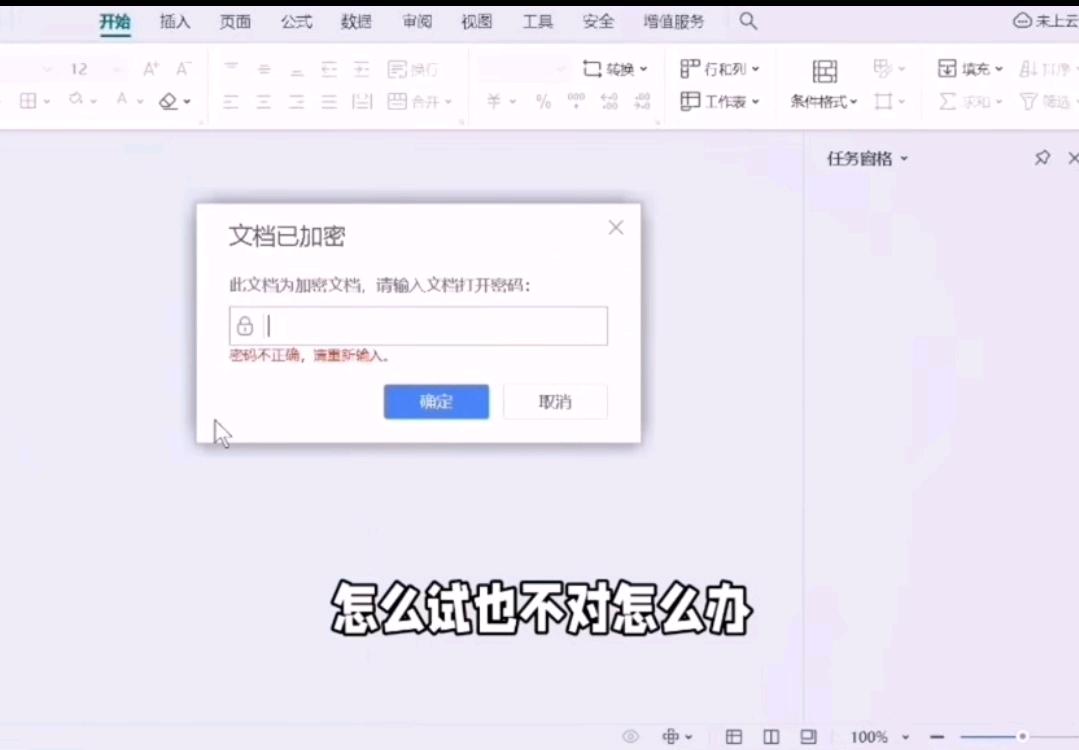Switch to the 视图 tab
Image resolution: width=1079 pixels, height=750 pixels.
[x=477, y=22]
